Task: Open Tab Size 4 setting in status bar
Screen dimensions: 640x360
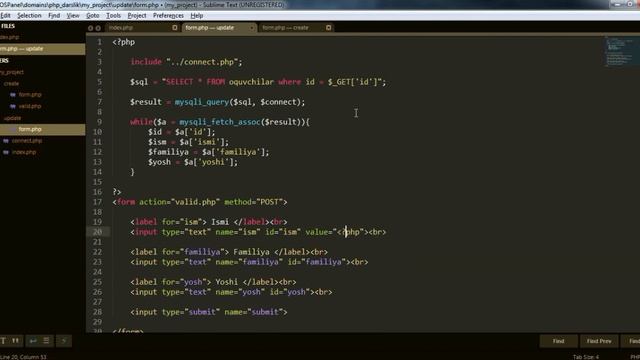Action: [586, 357]
